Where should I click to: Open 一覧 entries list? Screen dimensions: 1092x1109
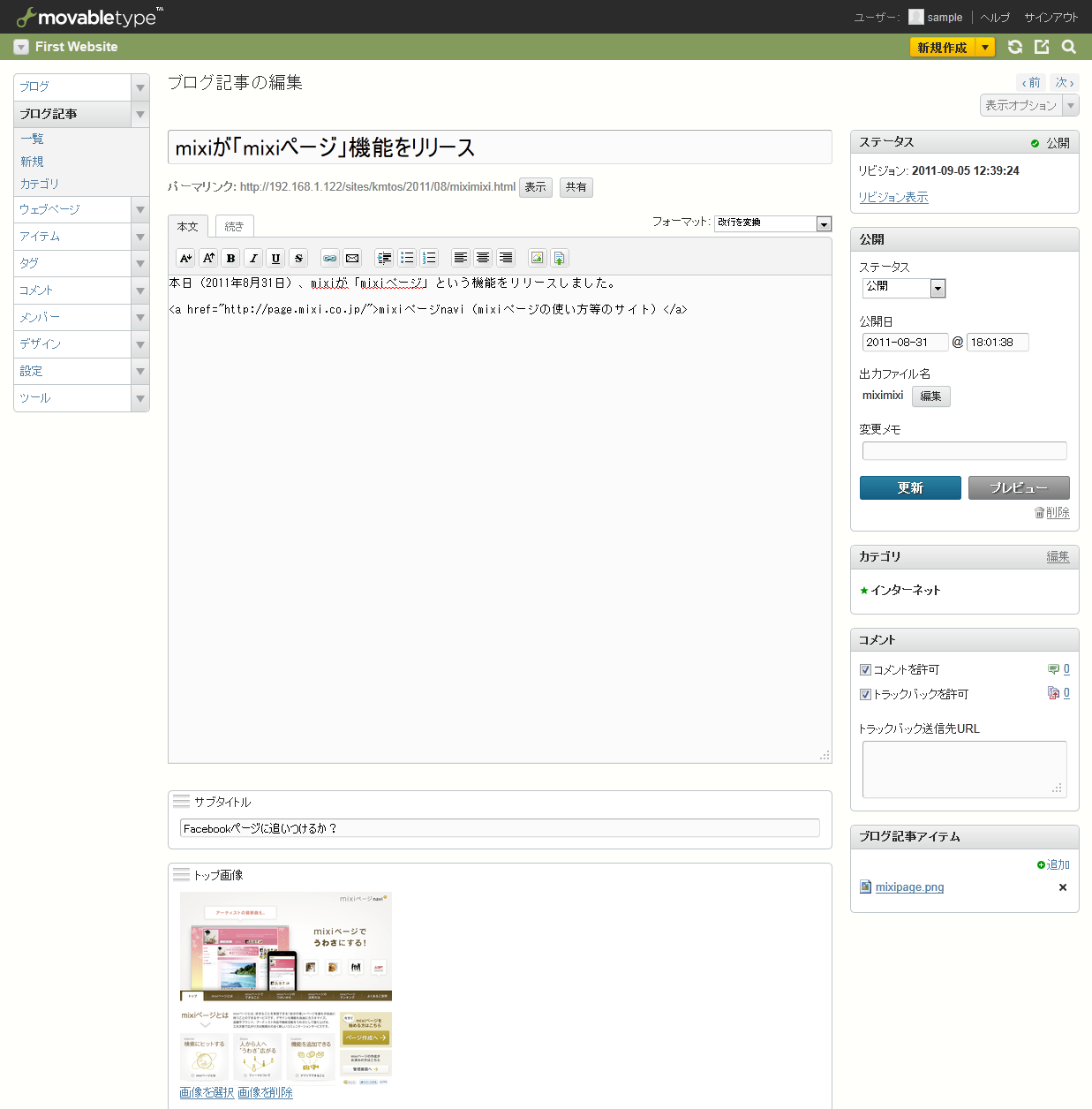point(32,139)
